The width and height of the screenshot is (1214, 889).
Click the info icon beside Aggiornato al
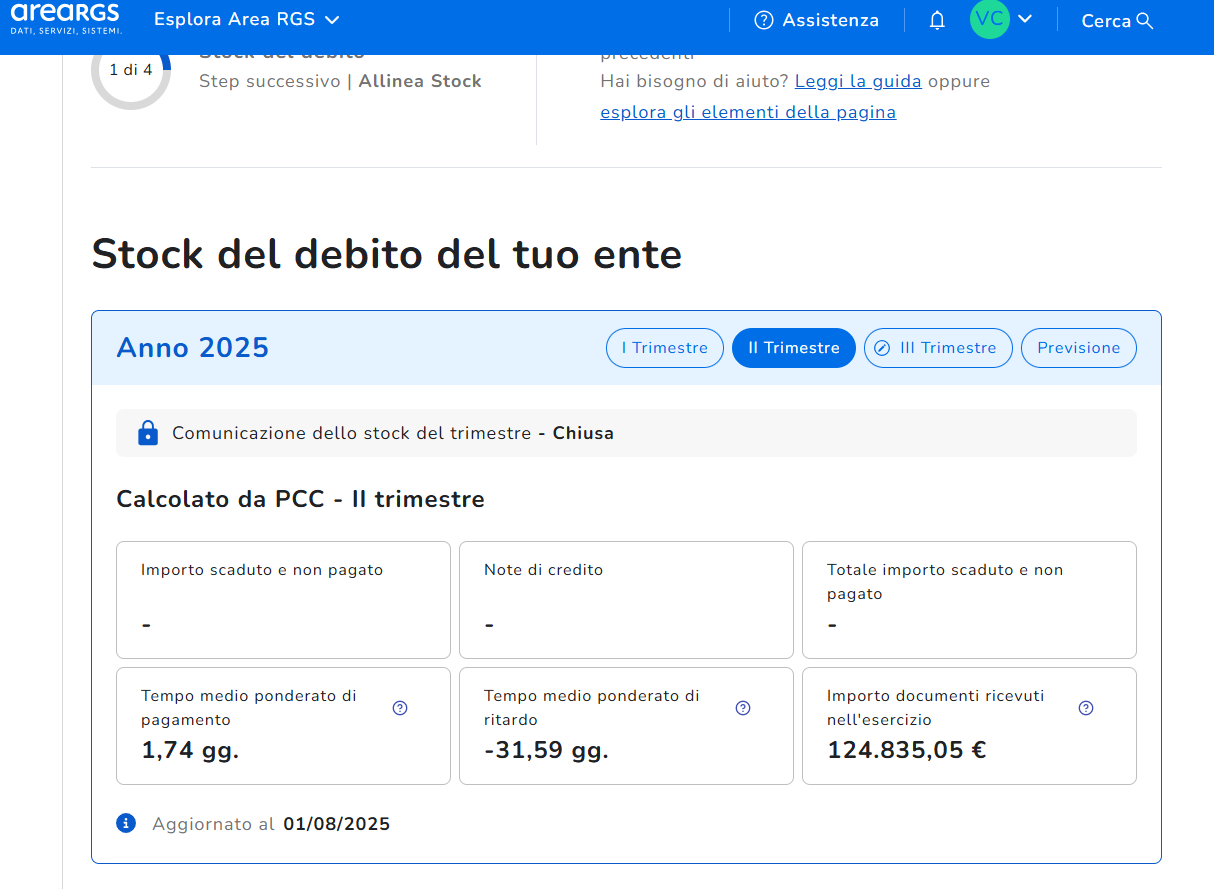tap(126, 823)
